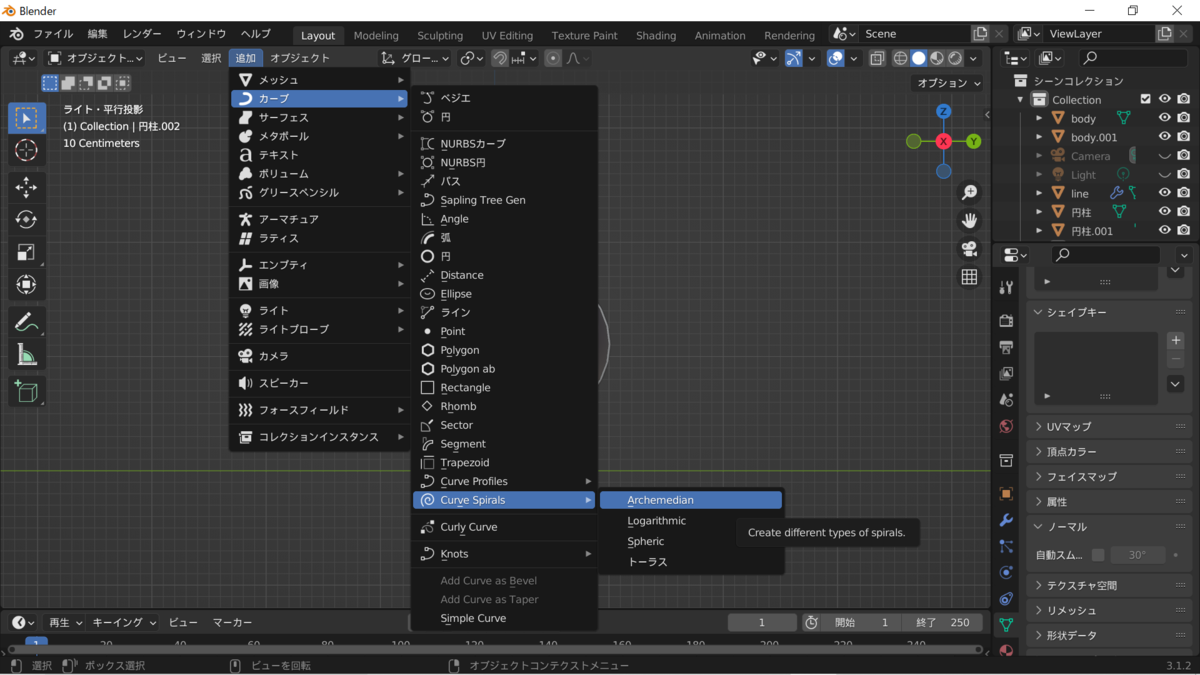The image size is (1200, 675).
Task: Open the ファイル menu
Action: tap(53, 34)
